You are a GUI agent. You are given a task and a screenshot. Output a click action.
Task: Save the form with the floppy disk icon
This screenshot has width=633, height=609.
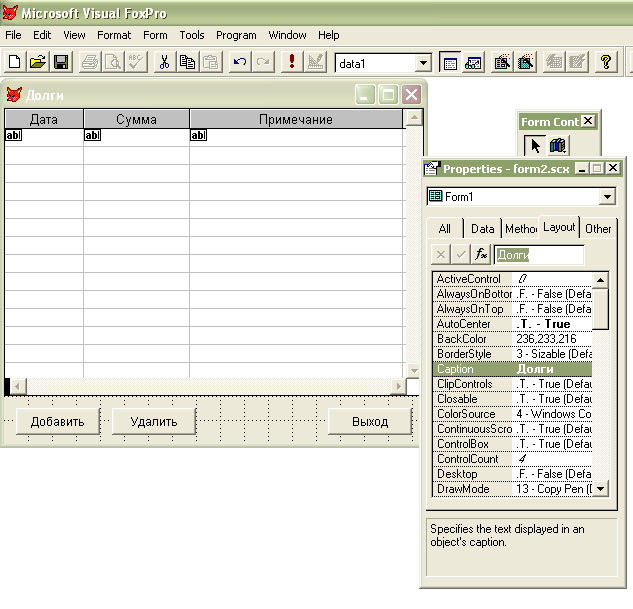click(x=60, y=63)
